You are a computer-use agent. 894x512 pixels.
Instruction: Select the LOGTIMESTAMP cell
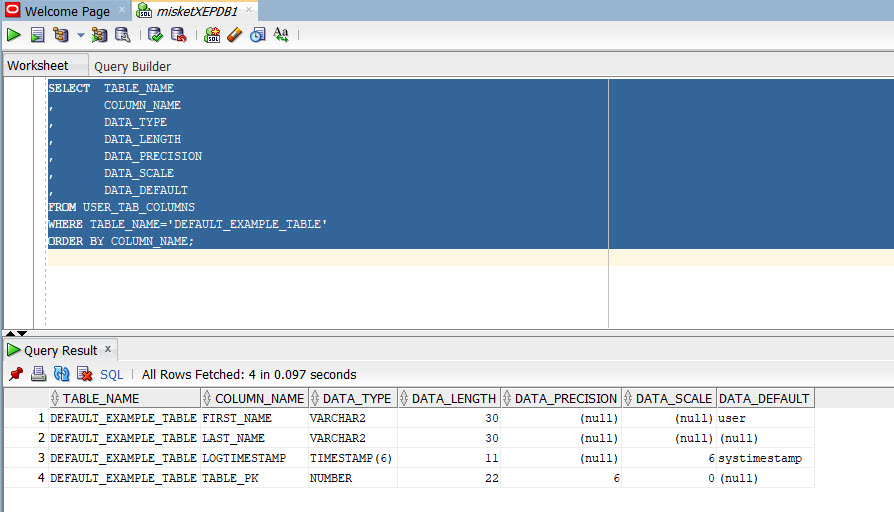254,458
